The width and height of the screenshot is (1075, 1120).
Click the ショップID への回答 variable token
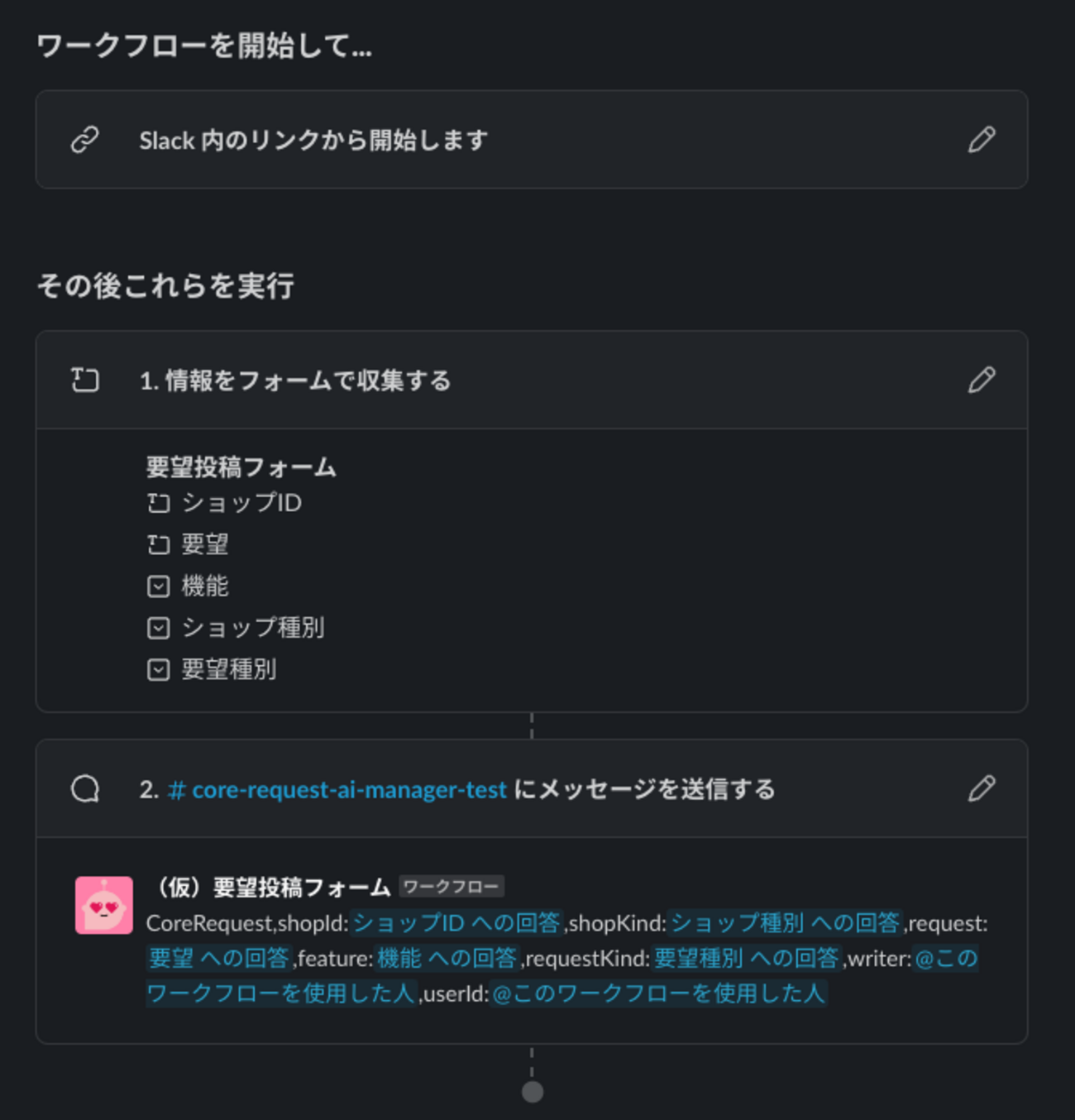[x=457, y=923]
